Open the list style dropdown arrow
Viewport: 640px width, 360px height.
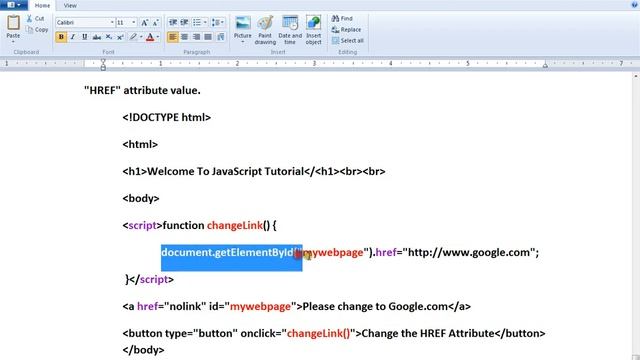[205, 22]
